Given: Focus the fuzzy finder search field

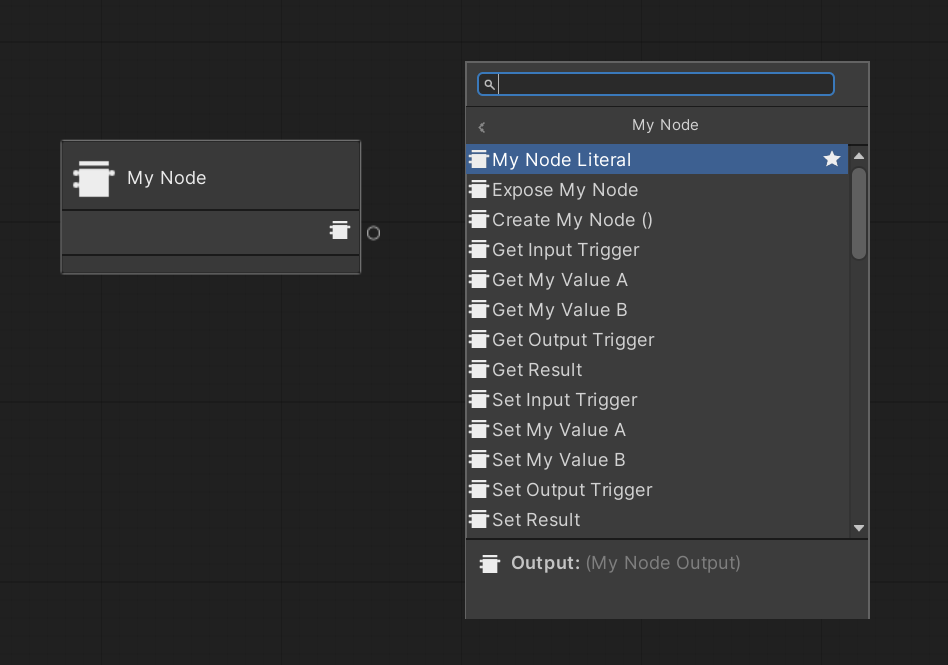Looking at the screenshot, I should pyautogui.click(x=665, y=84).
